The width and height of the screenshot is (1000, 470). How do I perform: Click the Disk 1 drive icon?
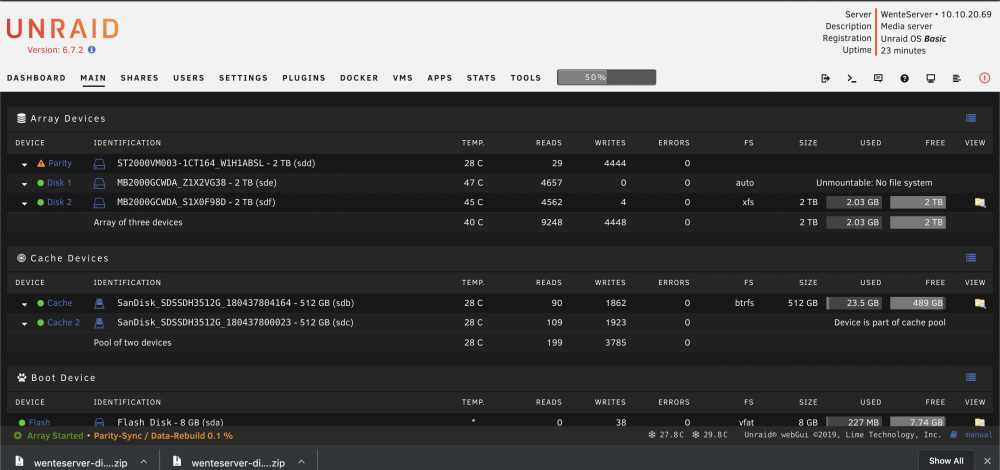99,183
